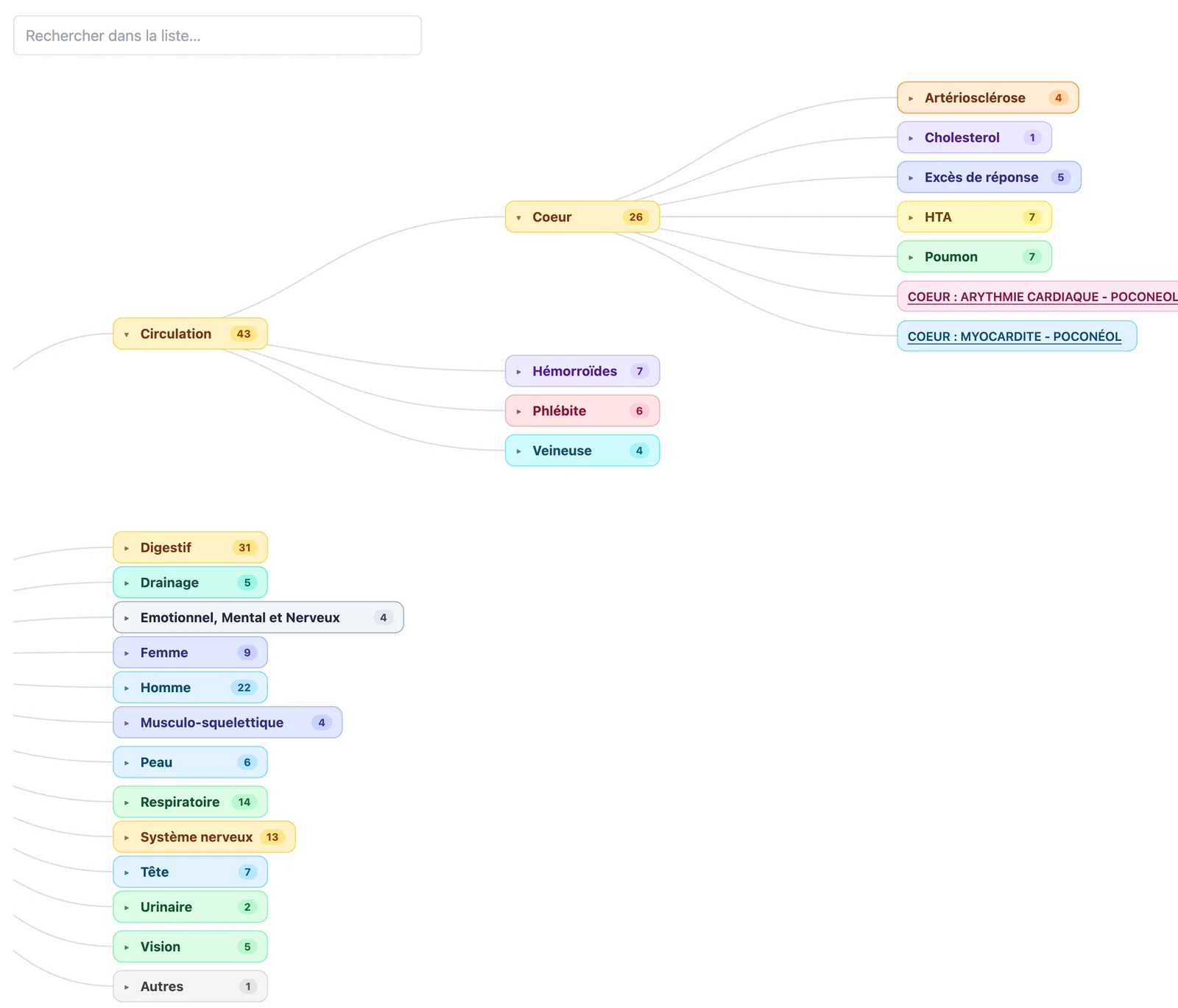
Task: Open COEUR : ARYTHMIE CARDIAQUE - POCONEOL link
Action: pos(1043,297)
